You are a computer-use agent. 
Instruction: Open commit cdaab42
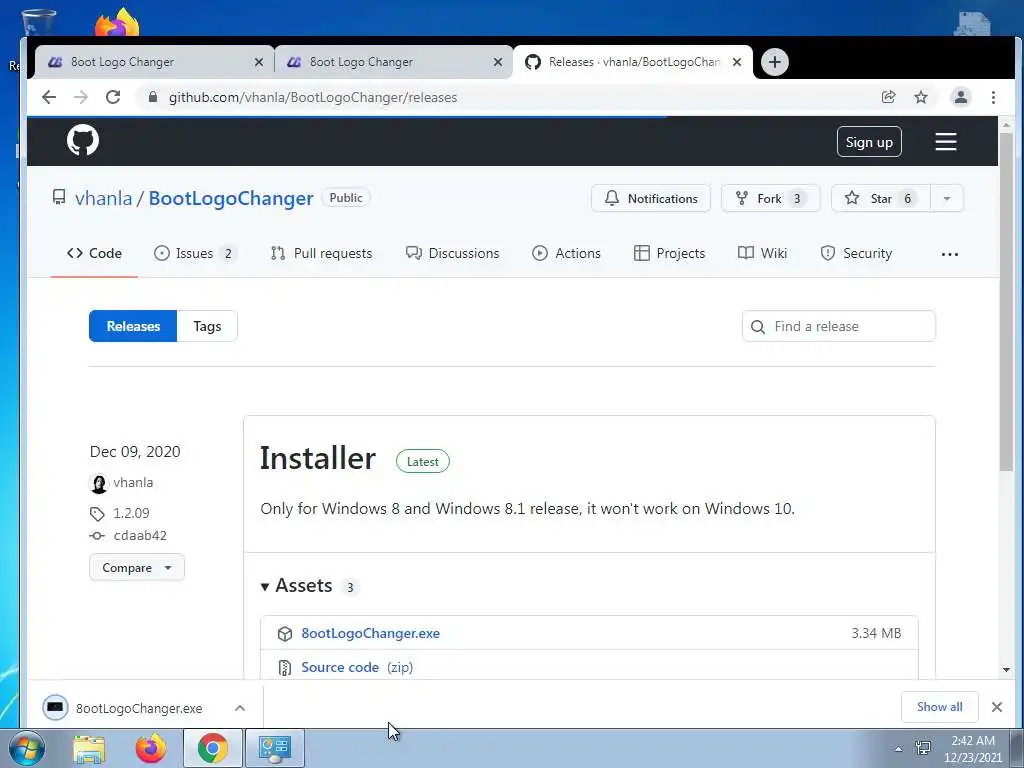pyautogui.click(x=140, y=536)
